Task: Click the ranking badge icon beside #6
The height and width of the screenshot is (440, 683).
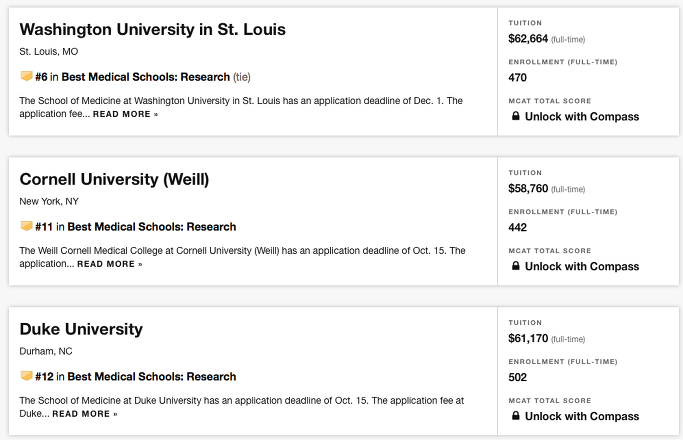Action: click(26, 76)
